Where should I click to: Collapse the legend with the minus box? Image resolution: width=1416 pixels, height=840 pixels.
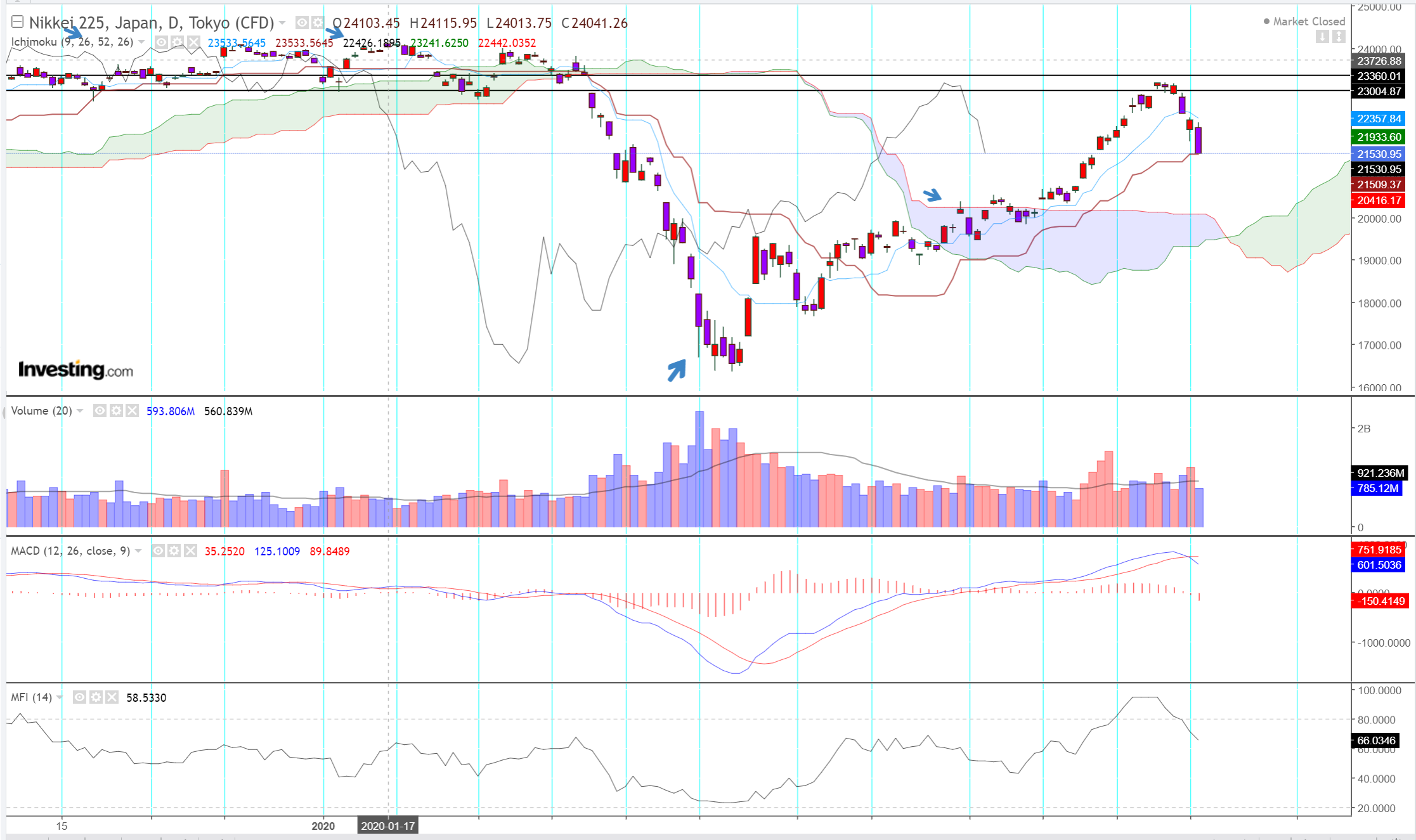point(18,23)
